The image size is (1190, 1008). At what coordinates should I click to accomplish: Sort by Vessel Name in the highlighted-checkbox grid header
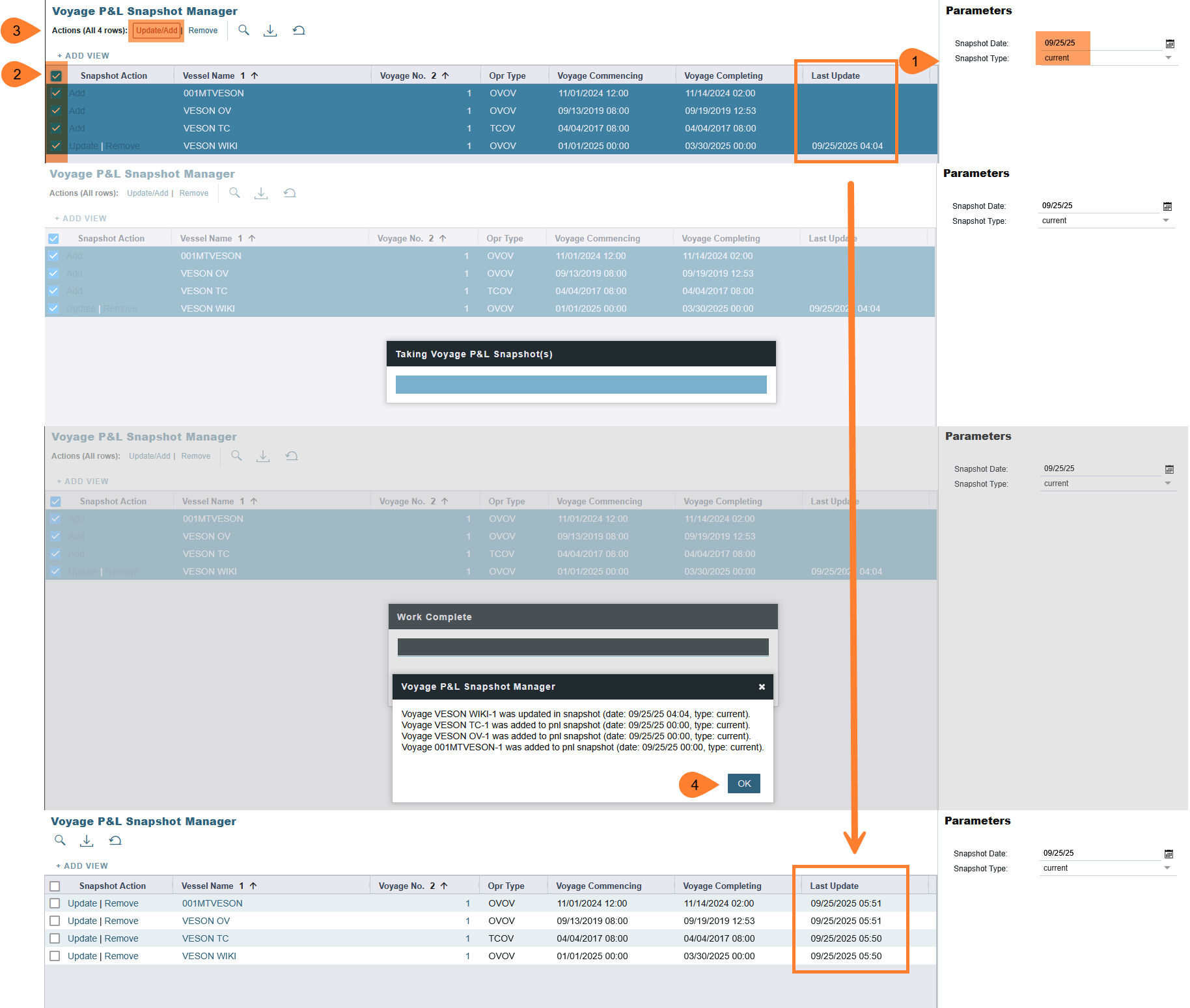pos(208,76)
